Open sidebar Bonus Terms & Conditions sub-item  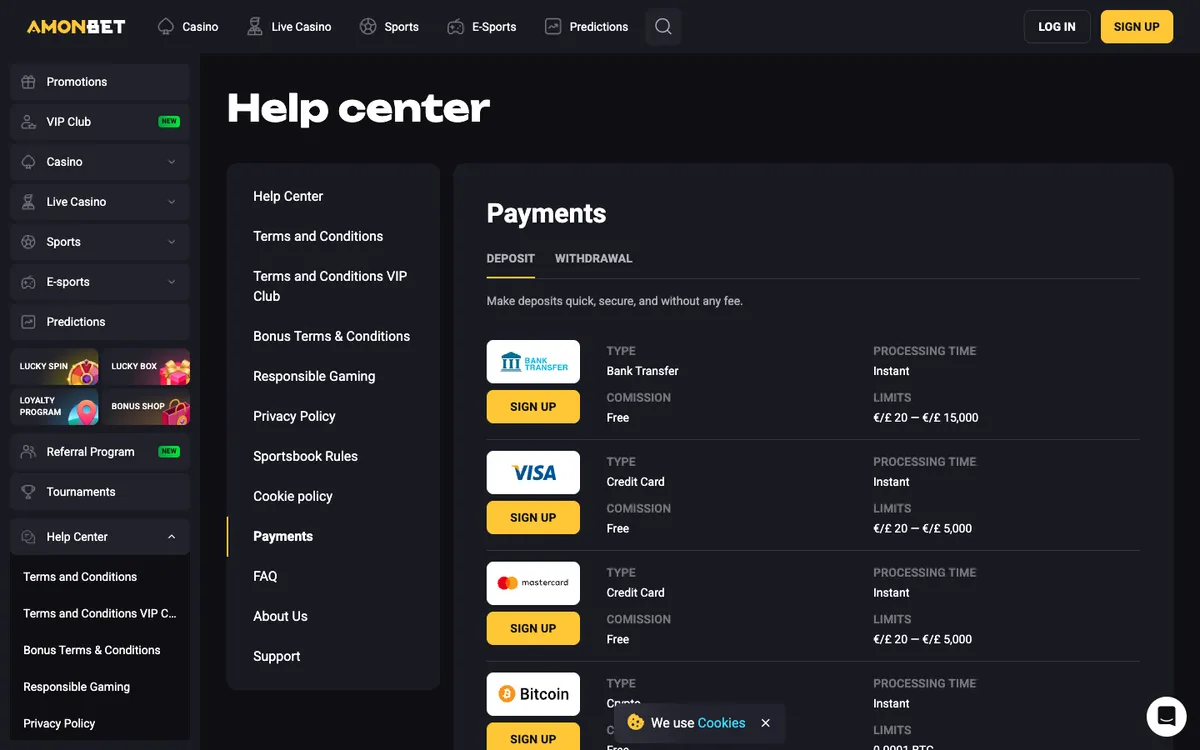click(92, 650)
